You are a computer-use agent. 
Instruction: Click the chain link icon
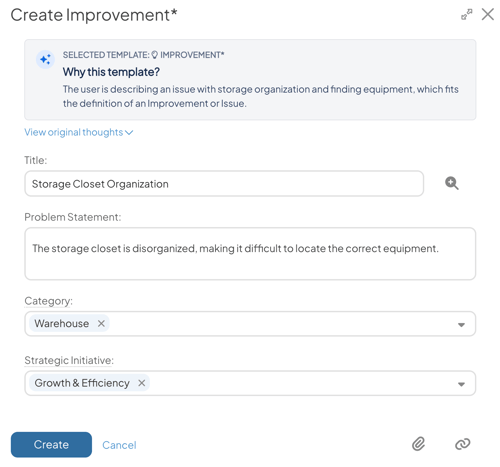462,444
